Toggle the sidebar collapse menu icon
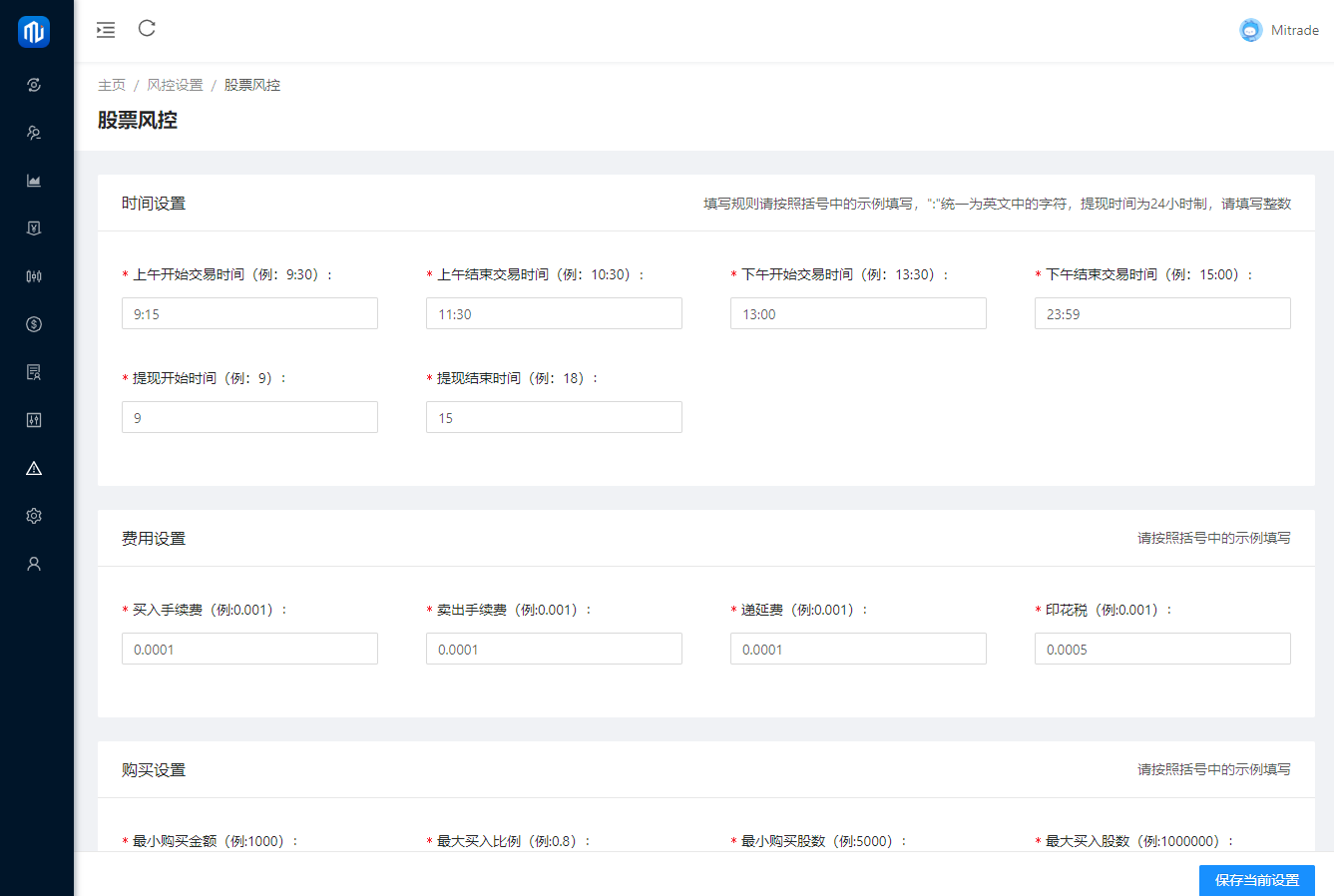 pyautogui.click(x=106, y=30)
